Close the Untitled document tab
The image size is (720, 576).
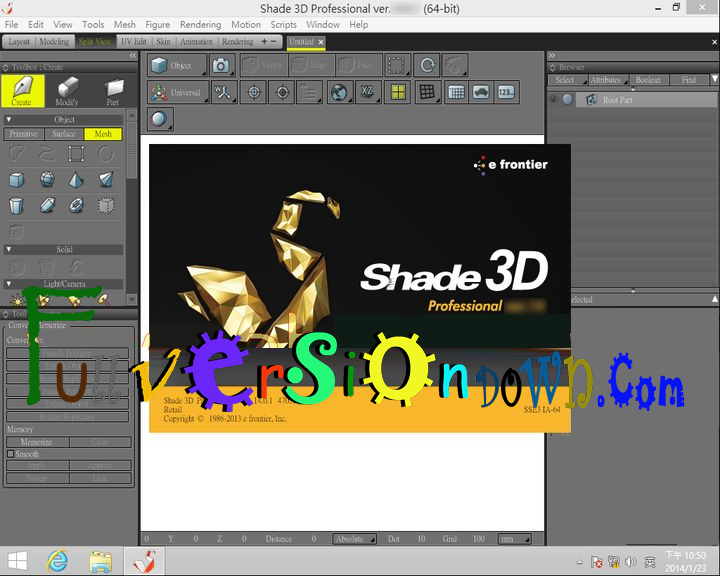[321, 42]
